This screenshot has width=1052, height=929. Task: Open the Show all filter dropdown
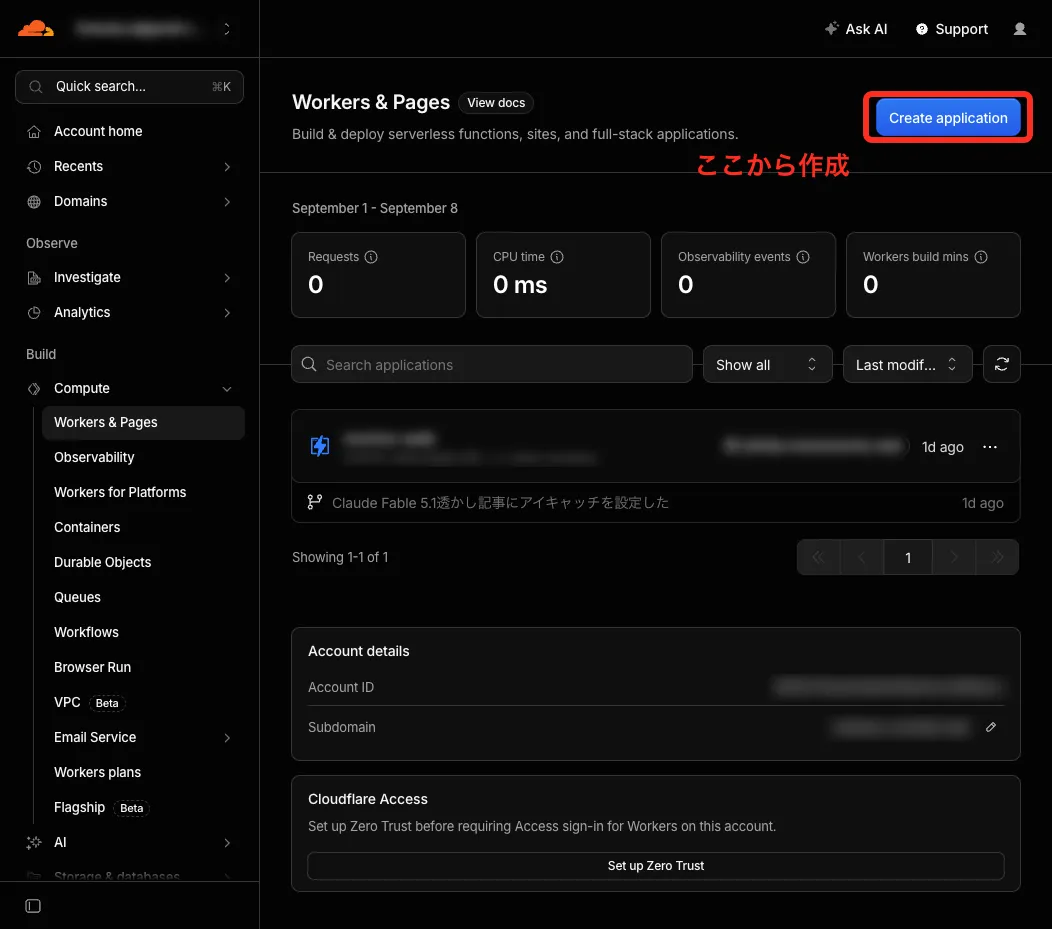coord(768,364)
